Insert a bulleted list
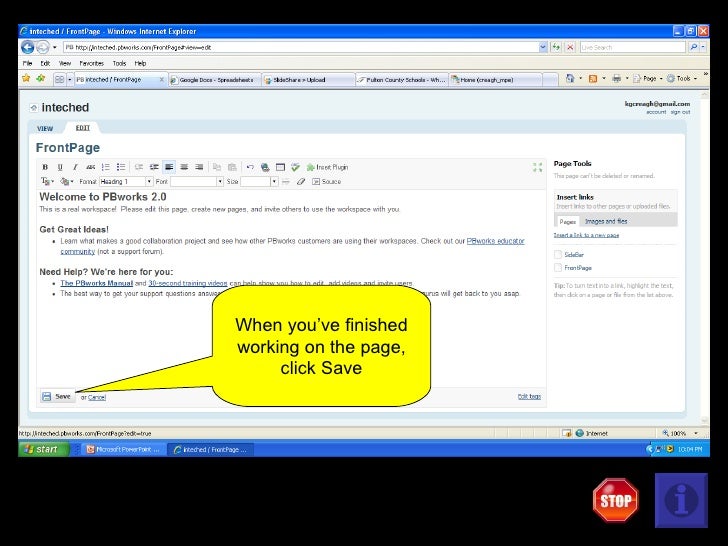This screenshot has height=546, width=728. [x=121, y=167]
